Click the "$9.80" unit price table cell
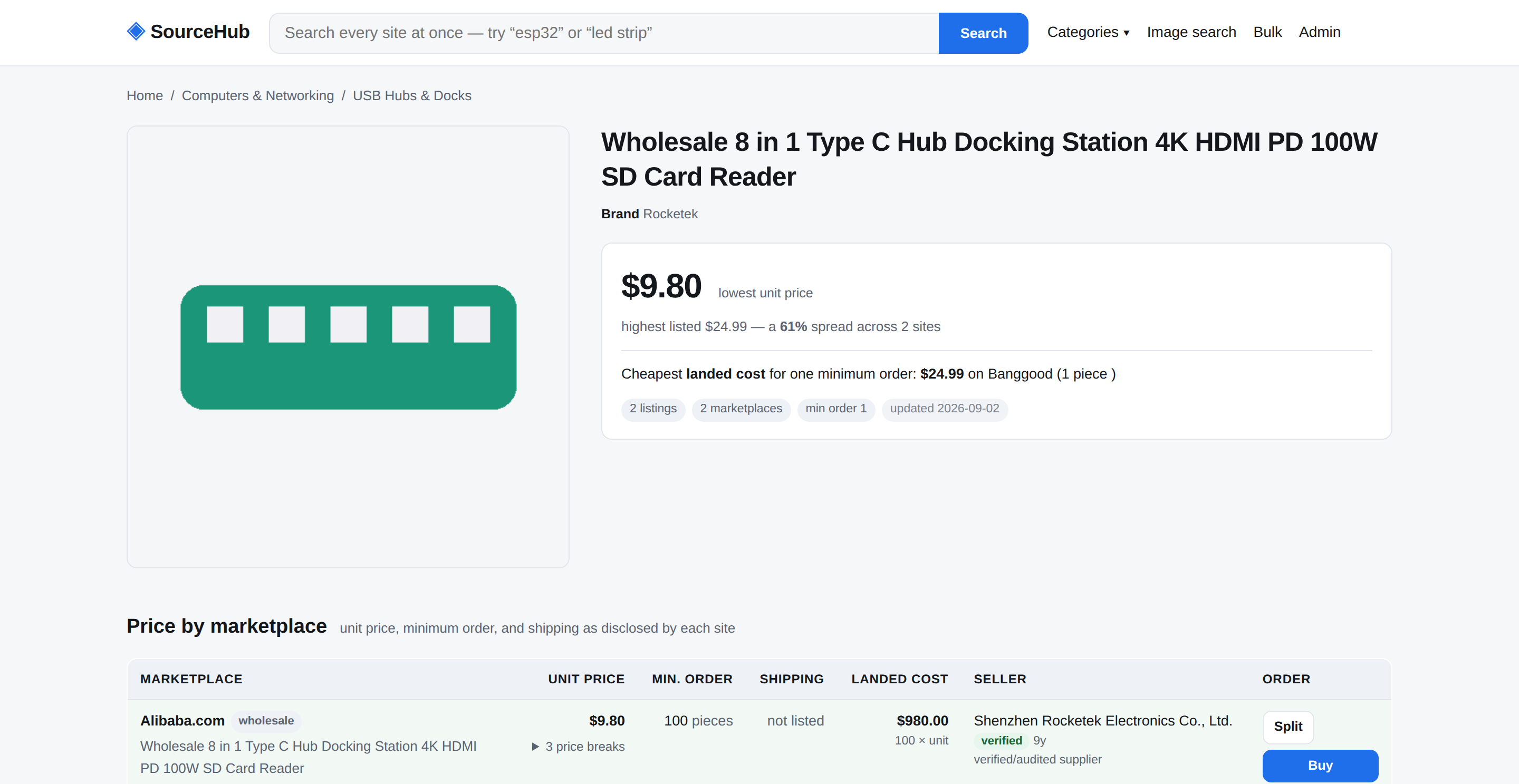The image size is (1519, 784). pos(607,721)
